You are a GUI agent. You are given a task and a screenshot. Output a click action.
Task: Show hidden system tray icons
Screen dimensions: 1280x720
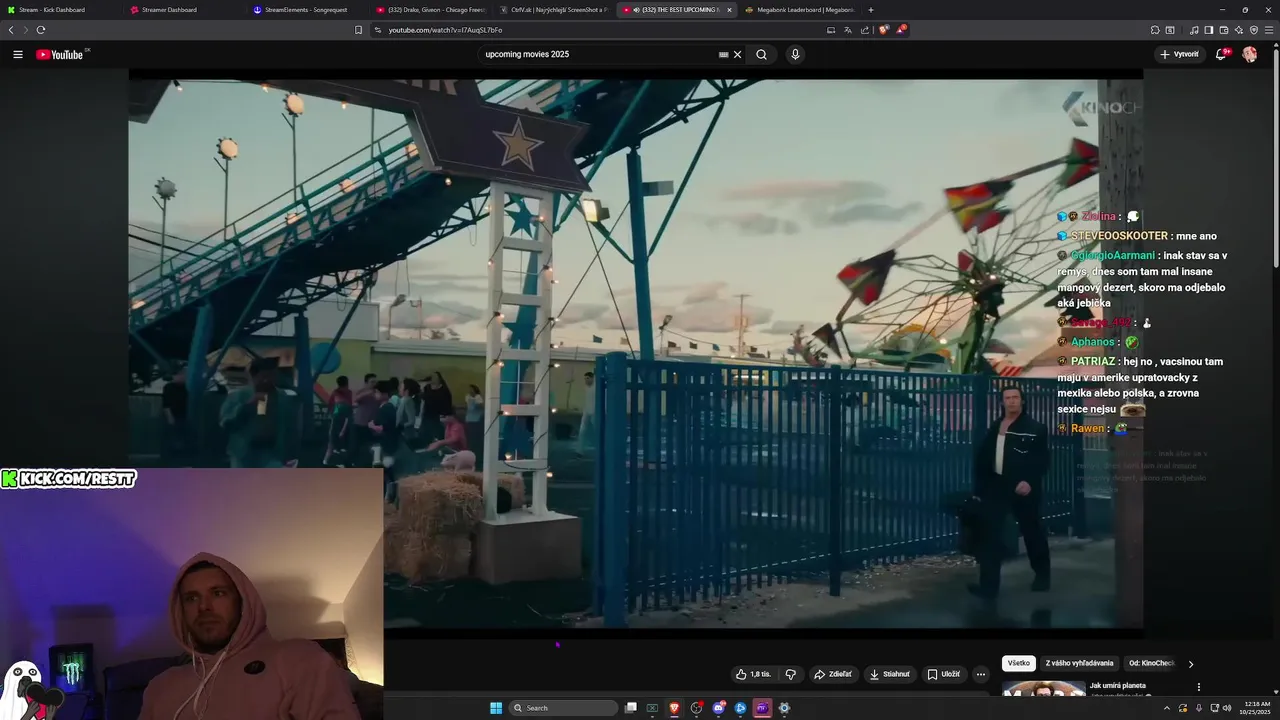(1166, 708)
